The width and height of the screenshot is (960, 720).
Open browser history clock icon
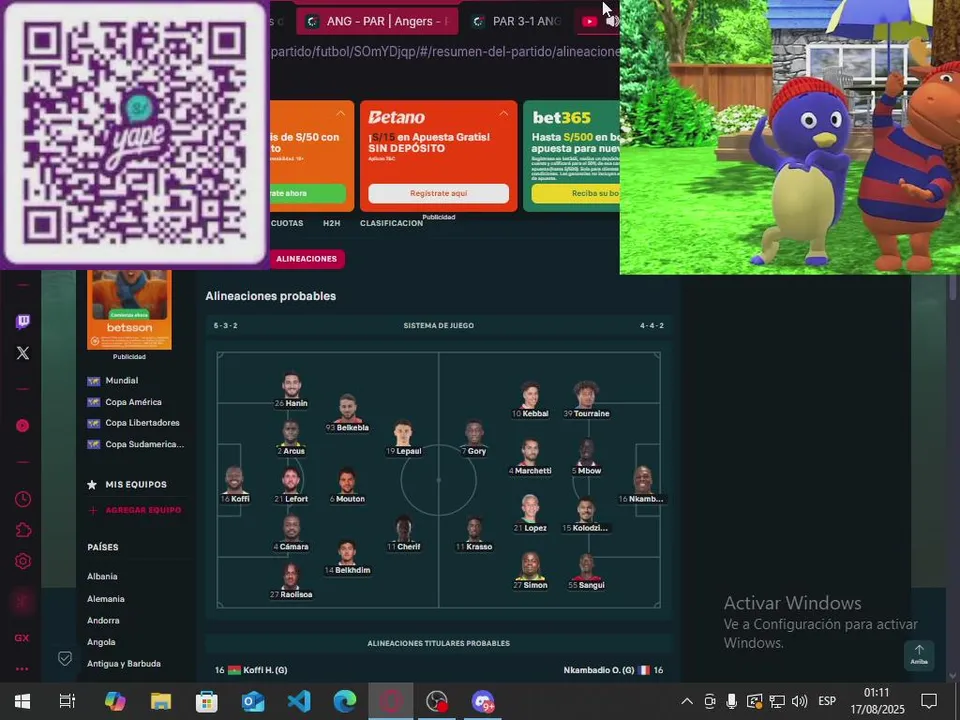click(x=23, y=499)
